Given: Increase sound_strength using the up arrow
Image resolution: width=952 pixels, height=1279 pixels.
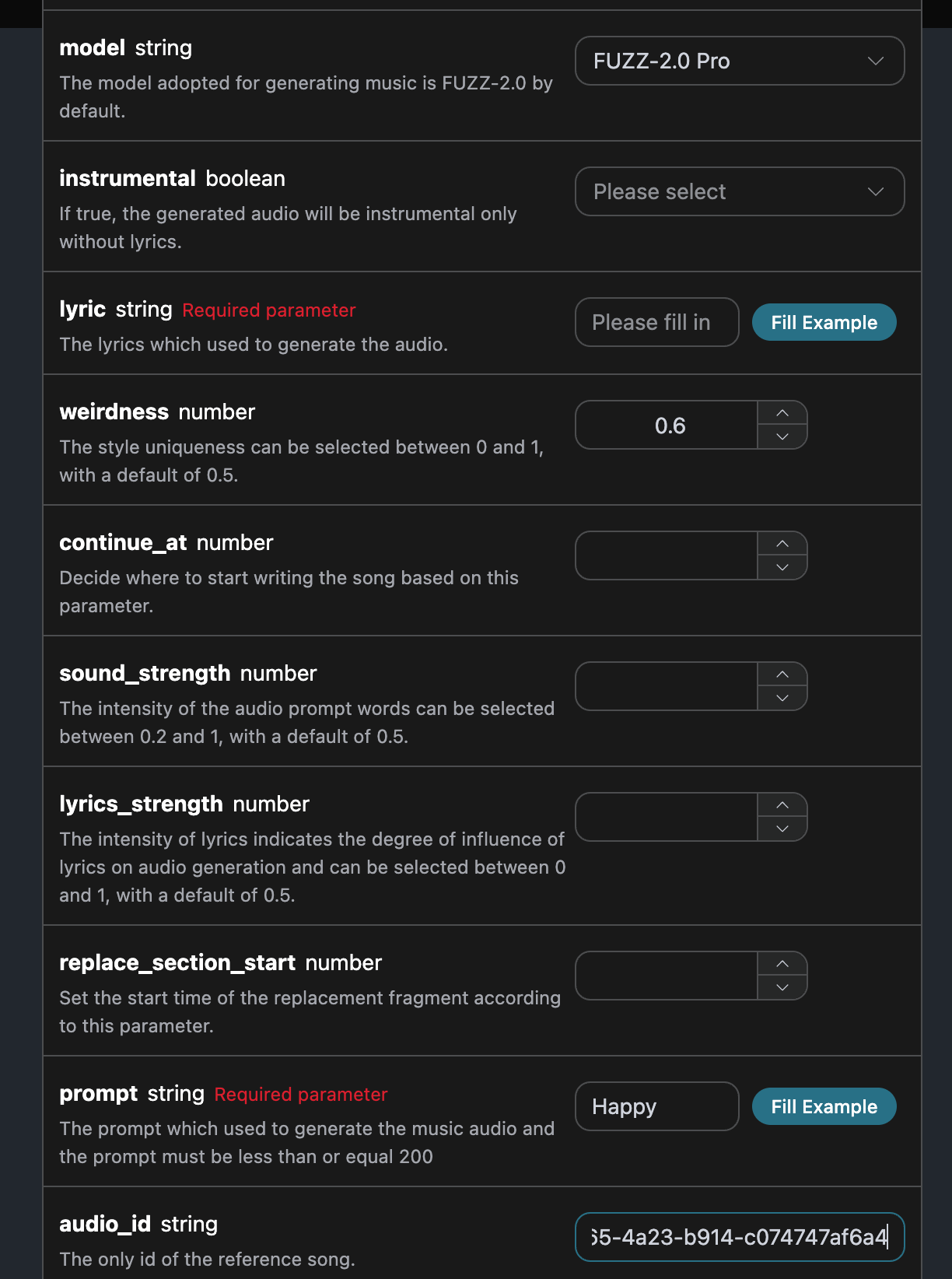Looking at the screenshot, I should [782, 675].
